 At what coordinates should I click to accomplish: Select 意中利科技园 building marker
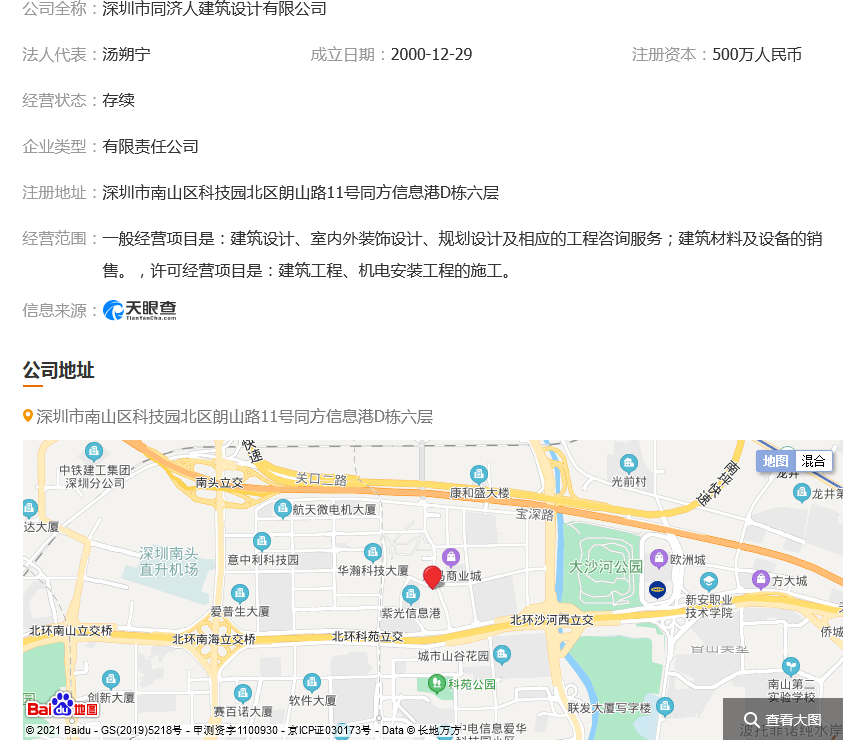[262, 542]
